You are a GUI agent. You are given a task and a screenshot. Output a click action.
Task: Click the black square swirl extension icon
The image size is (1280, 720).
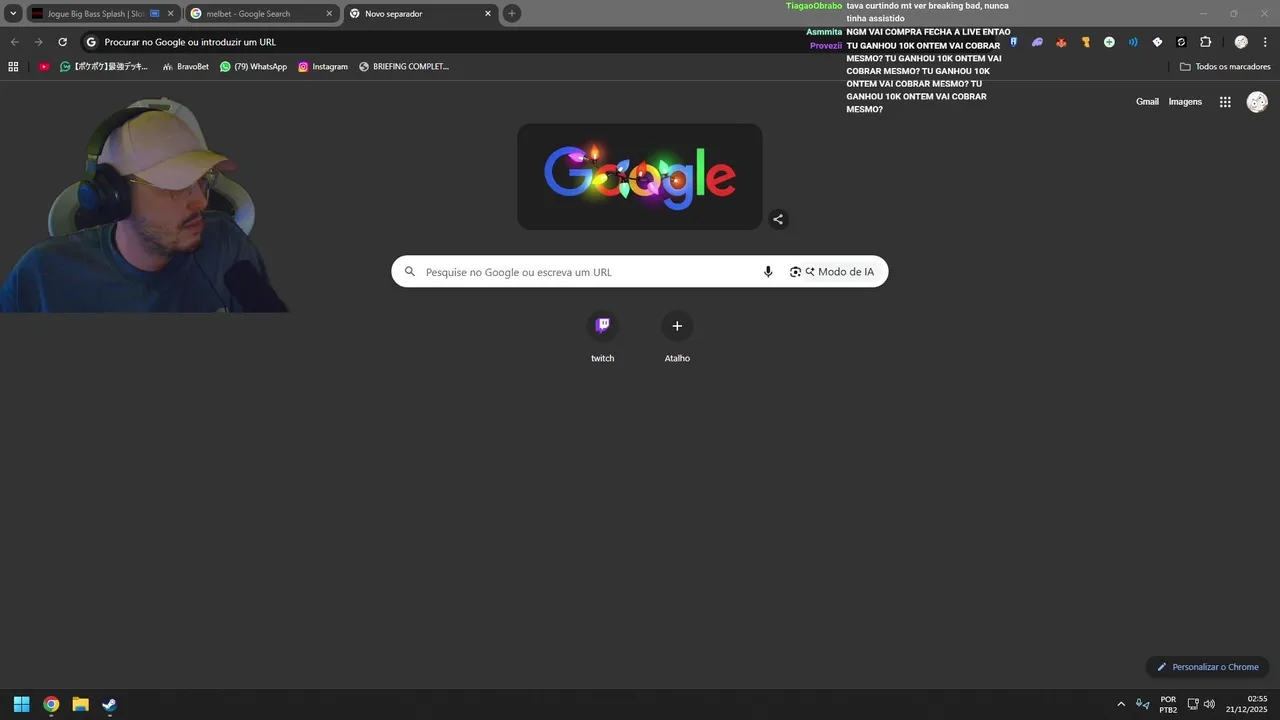(x=1181, y=42)
